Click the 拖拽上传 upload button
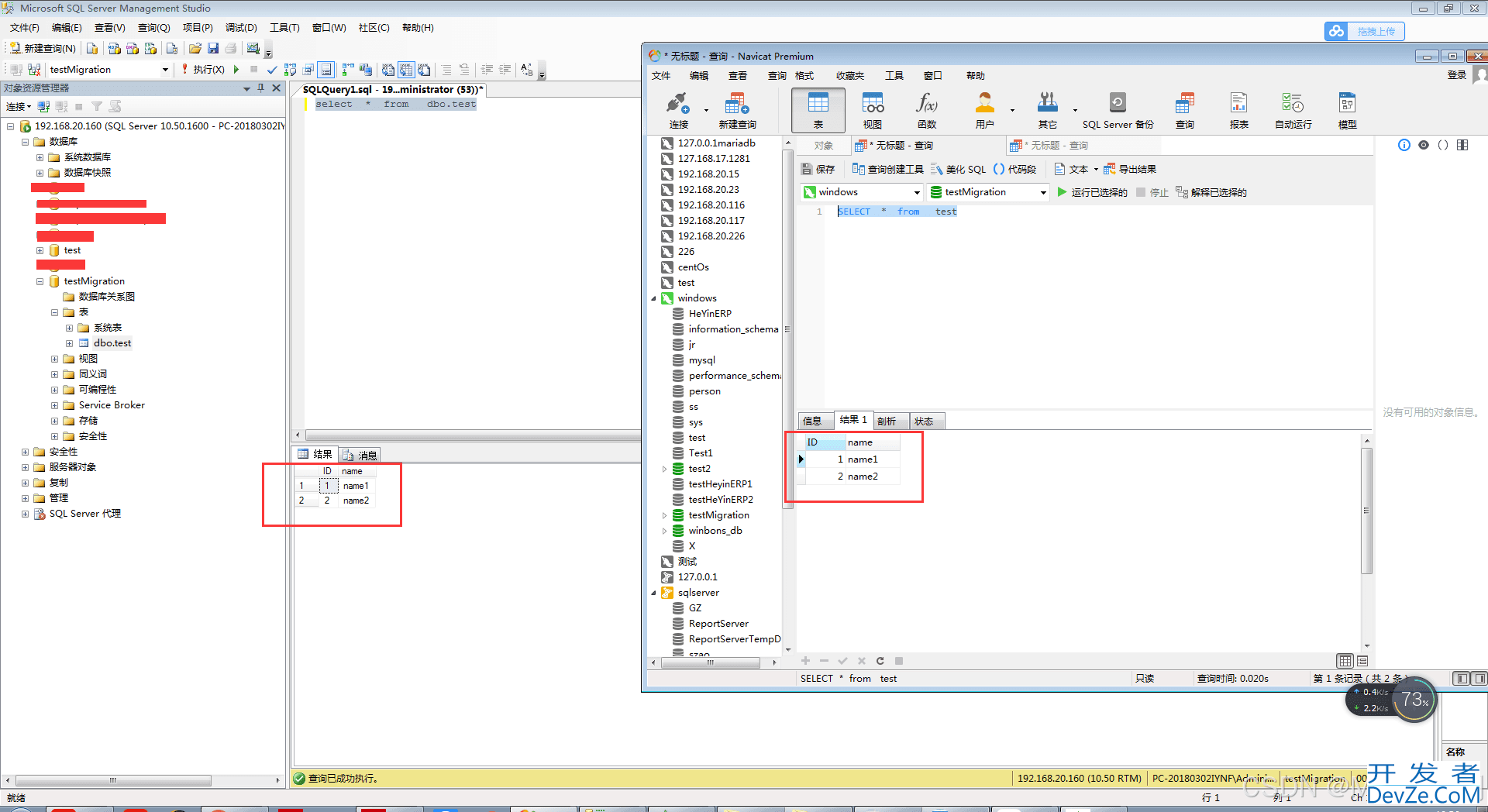The width and height of the screenshot is (1488, 812). [1365, 31]
